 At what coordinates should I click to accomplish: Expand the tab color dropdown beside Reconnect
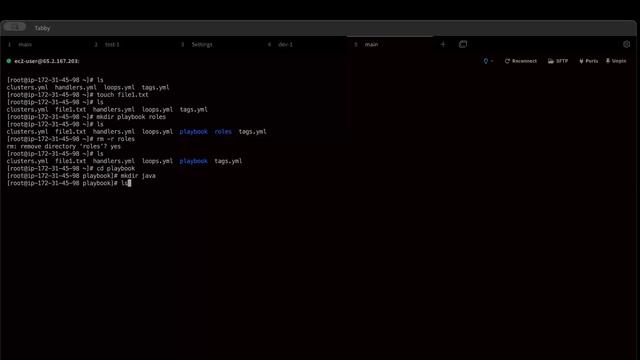[x=488, y=61]
